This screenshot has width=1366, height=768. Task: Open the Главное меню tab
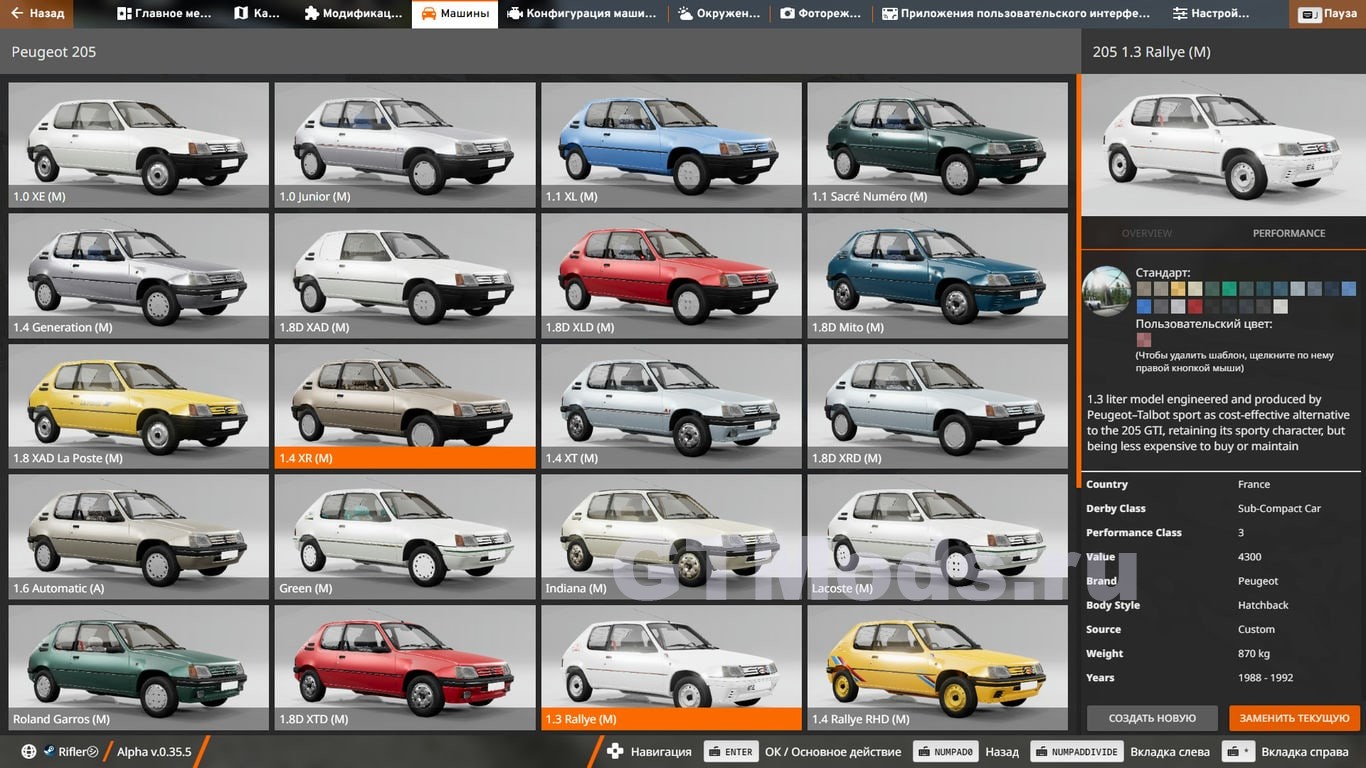pyautogui.click(x=164, y=14)
